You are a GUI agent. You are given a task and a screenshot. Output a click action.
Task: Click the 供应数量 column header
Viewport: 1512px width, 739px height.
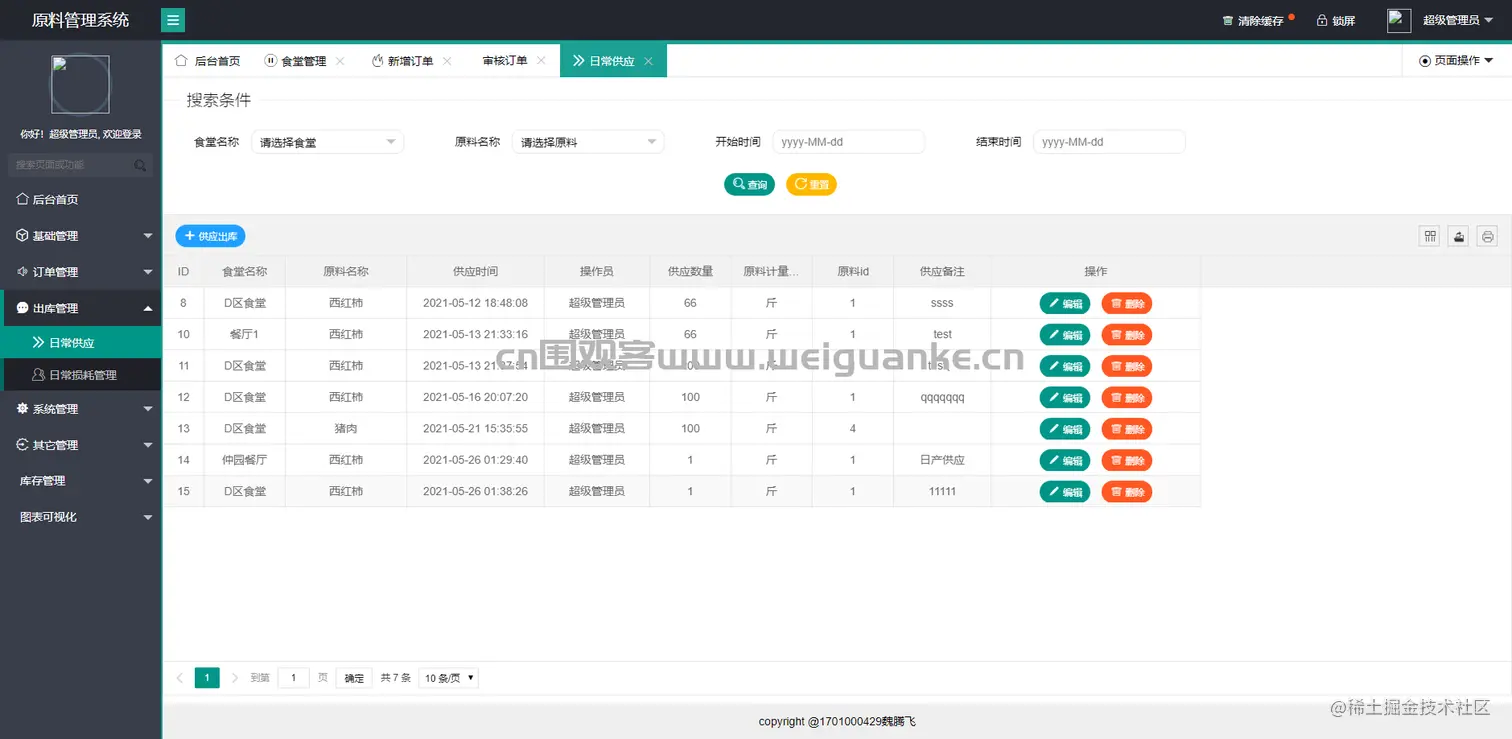coord(690,272)
